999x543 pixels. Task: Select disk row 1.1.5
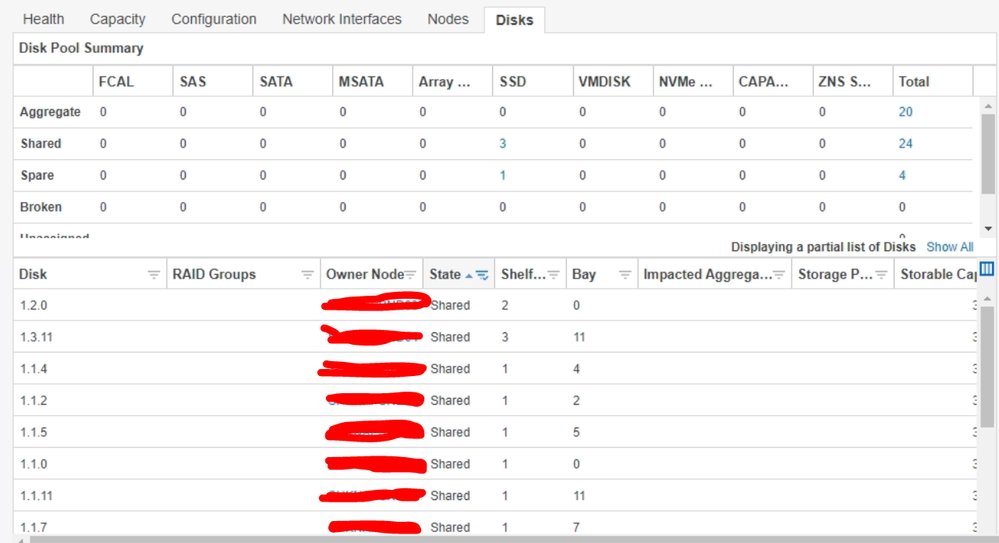tap(495, 432)
